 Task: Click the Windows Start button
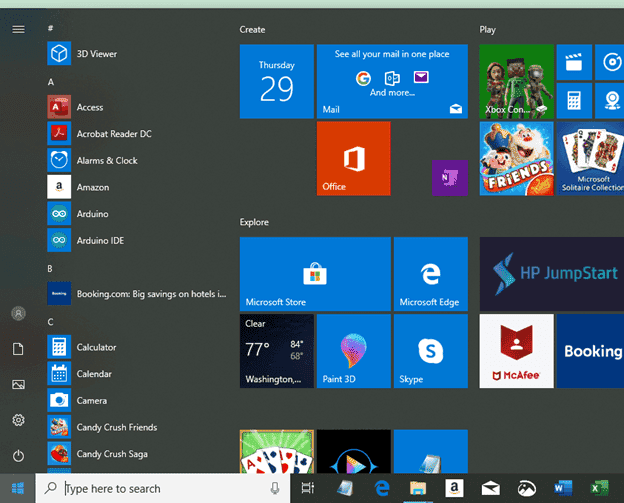pos(18,488)
